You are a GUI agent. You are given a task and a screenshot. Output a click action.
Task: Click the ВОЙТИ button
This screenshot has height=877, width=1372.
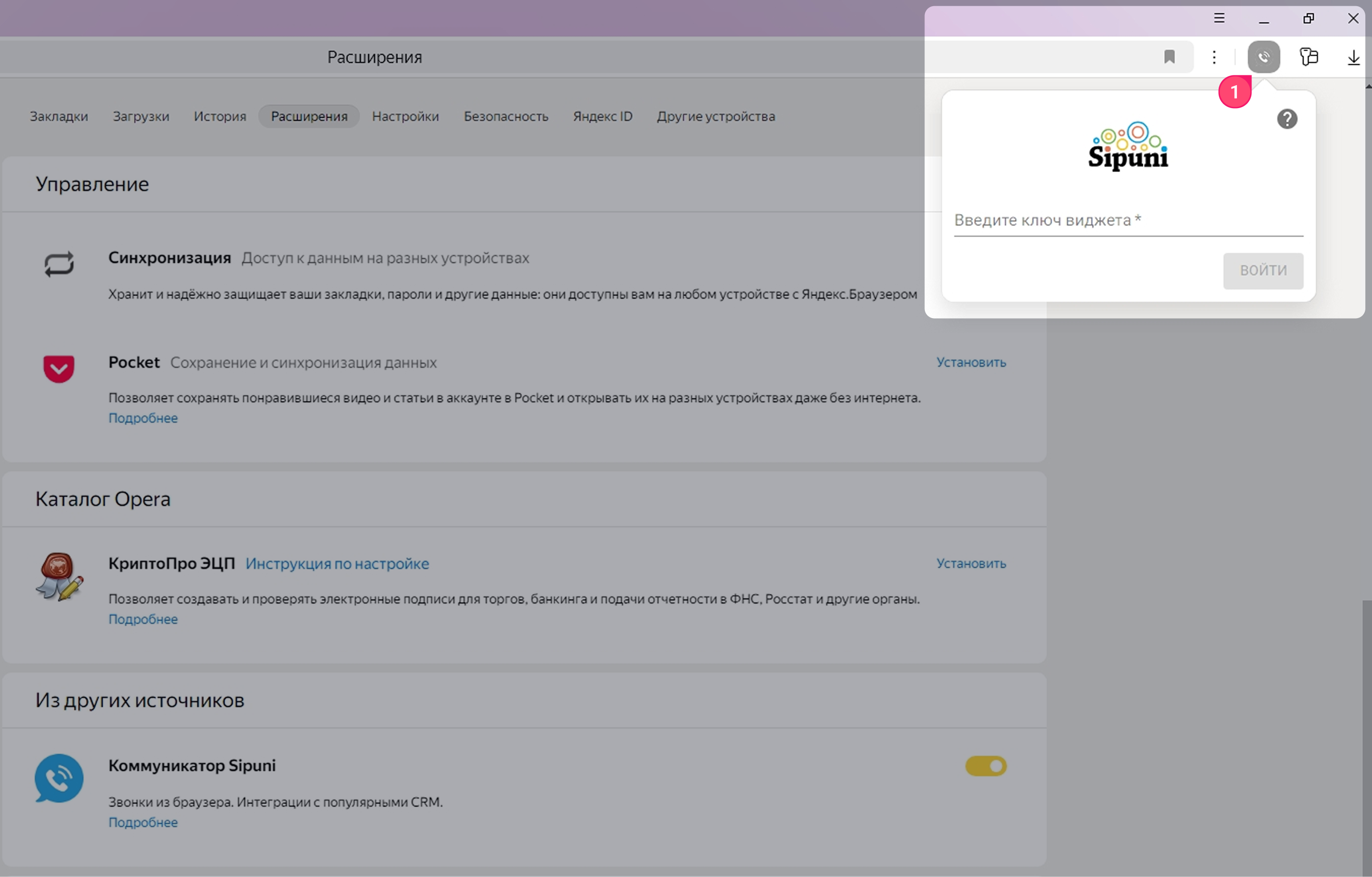(1263, 271)
